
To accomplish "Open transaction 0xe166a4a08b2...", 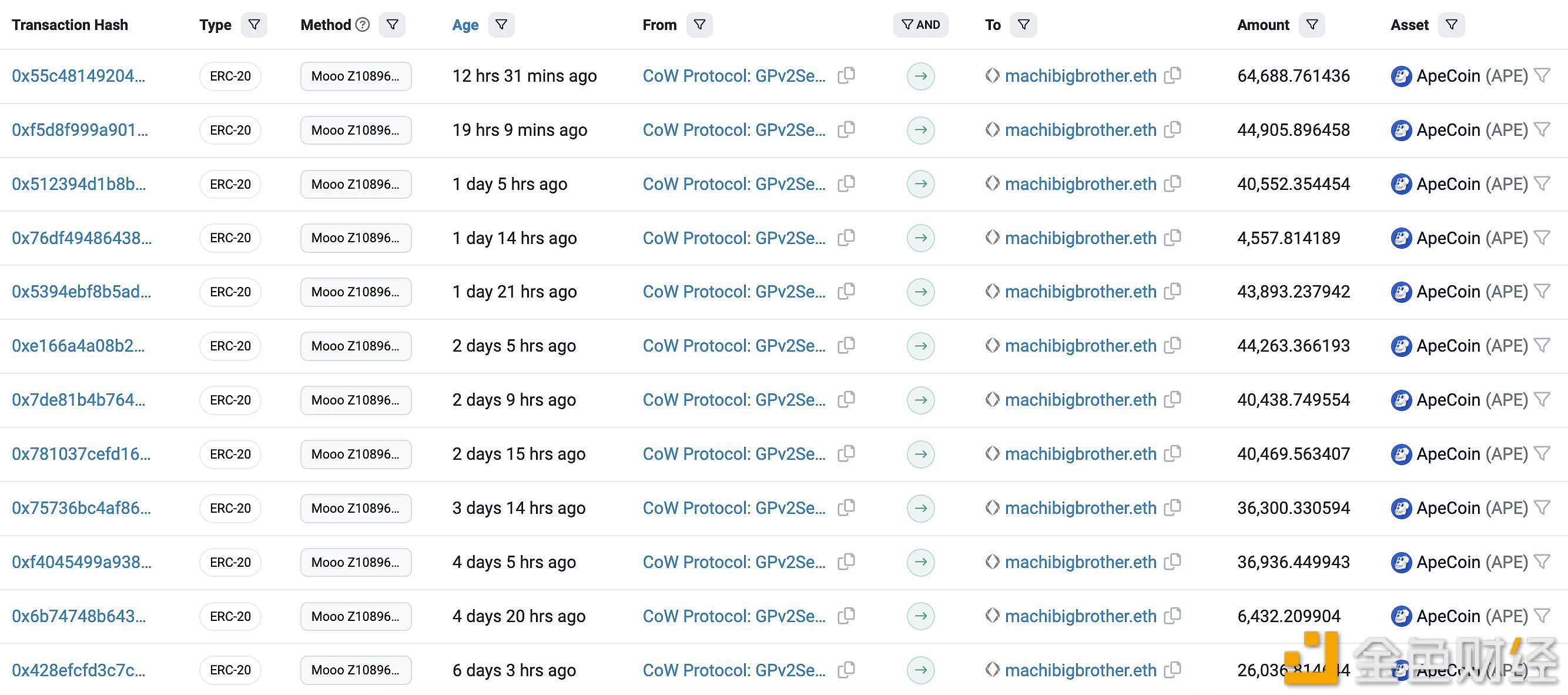I will [79, 346].
